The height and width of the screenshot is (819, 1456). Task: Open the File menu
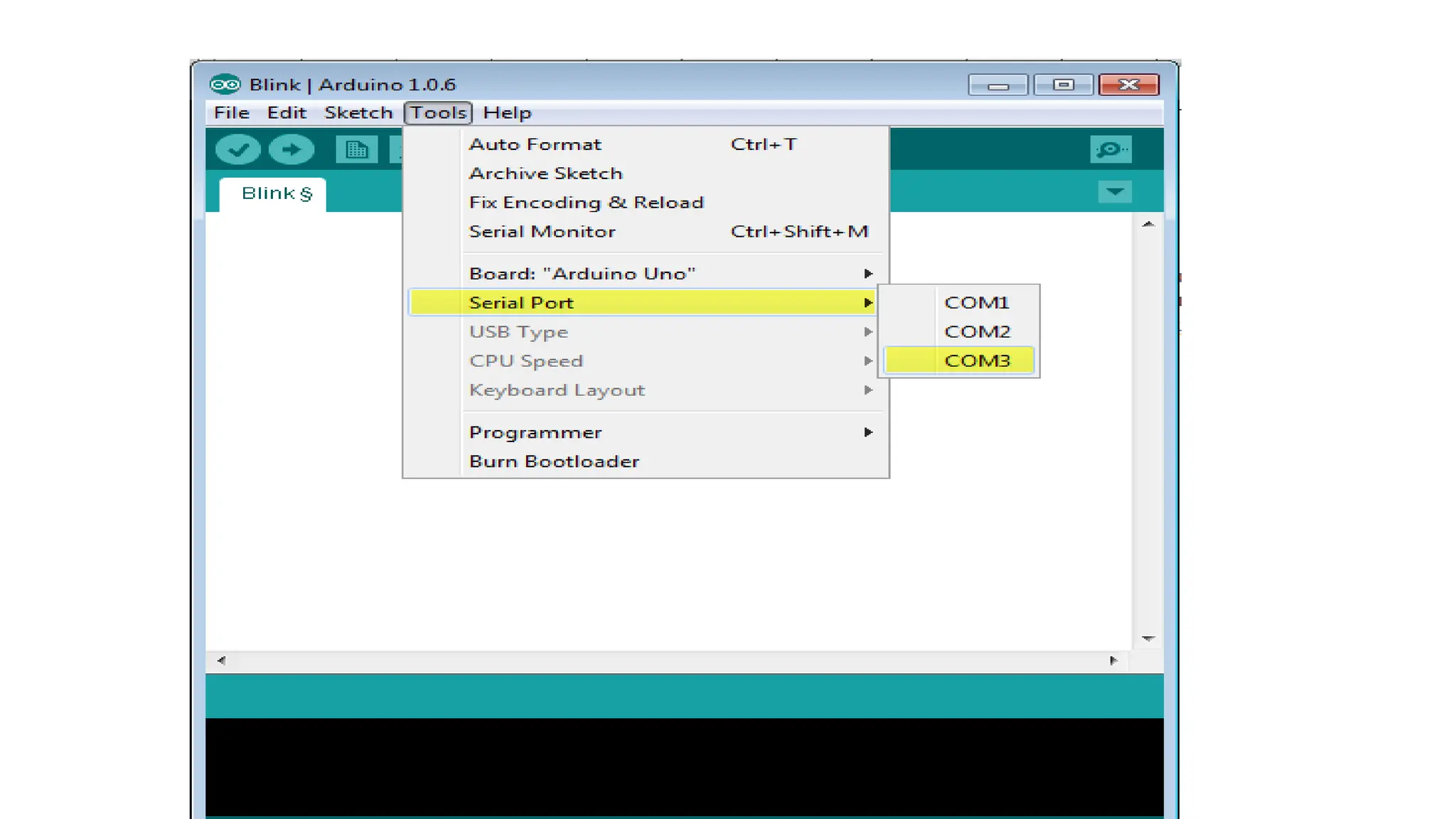[231, 113]
